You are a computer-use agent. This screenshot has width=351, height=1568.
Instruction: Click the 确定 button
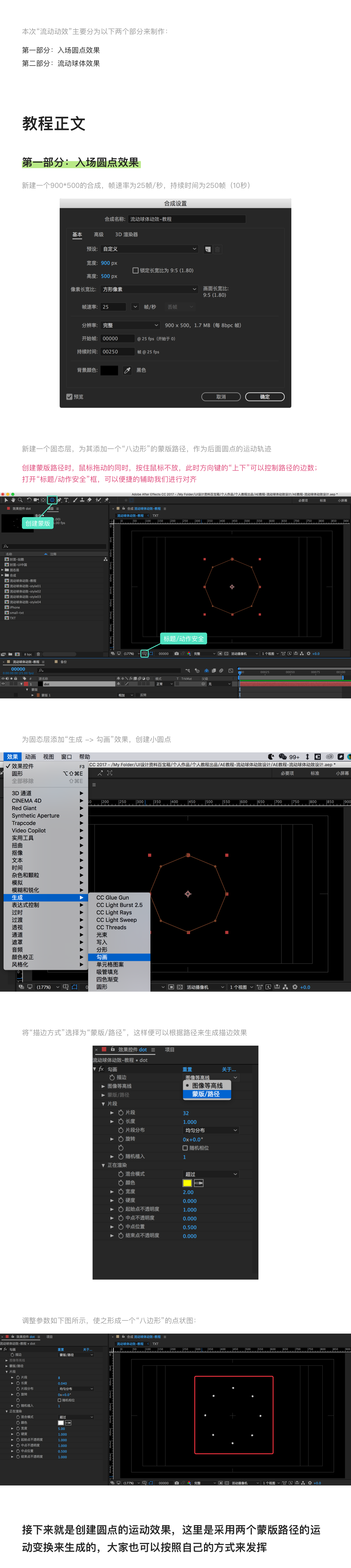coord(265,396)
